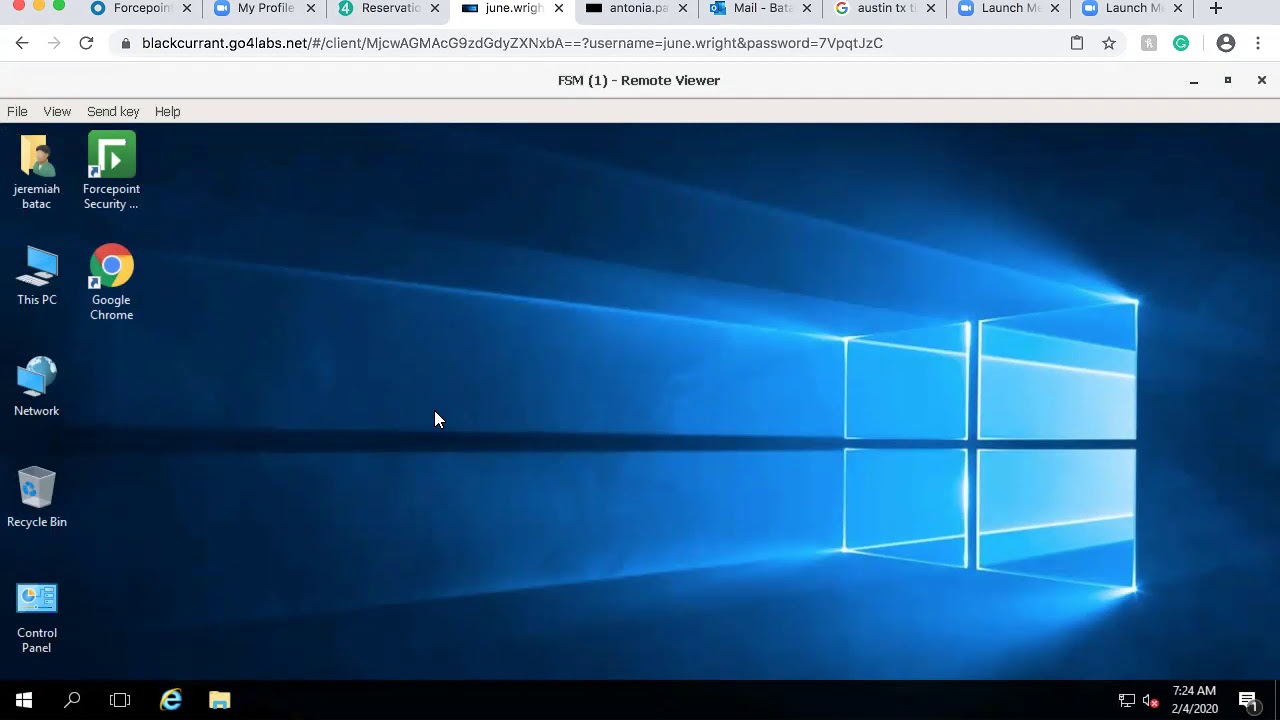Close the june.wright browser tab
Image resolution: width=1280 pixels, height=720 pixels.
[559, 8]
